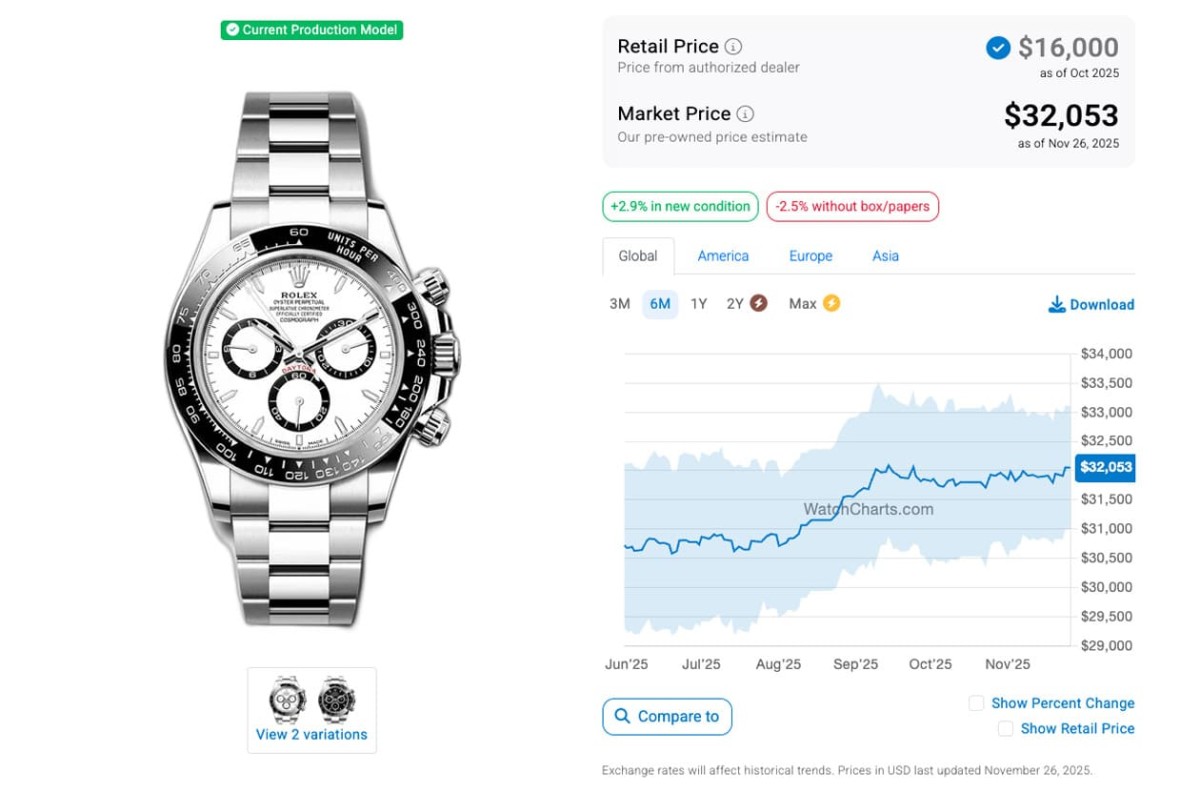Click the Max premium lightning badge

pos(831,303)
